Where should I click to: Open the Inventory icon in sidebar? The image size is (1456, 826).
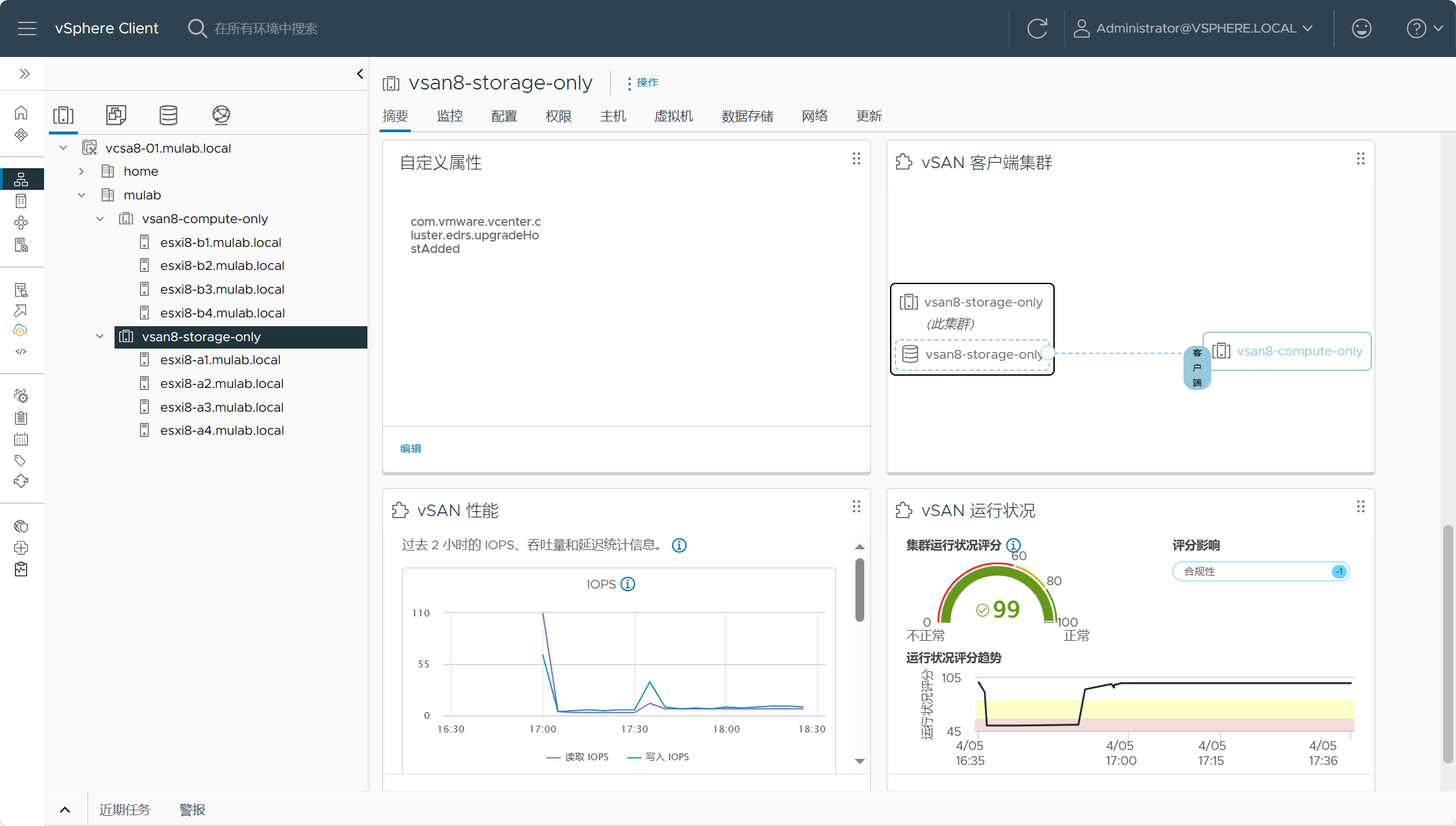tap(21, 179)
